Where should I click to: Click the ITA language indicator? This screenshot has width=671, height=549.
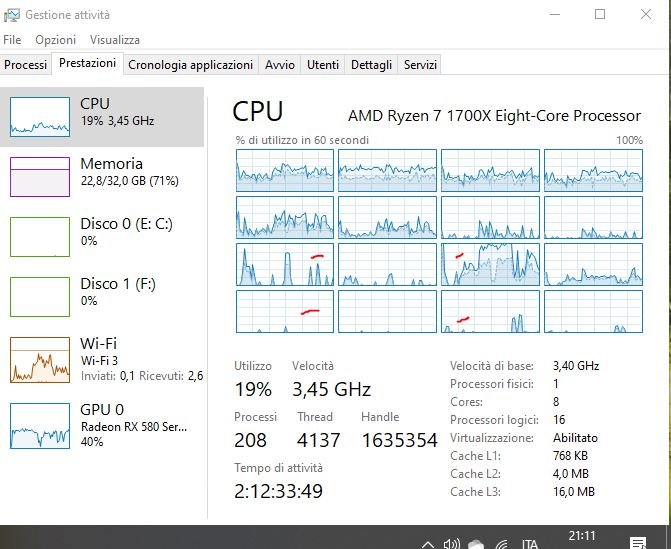pyautogui.click(x=530, y=544)
